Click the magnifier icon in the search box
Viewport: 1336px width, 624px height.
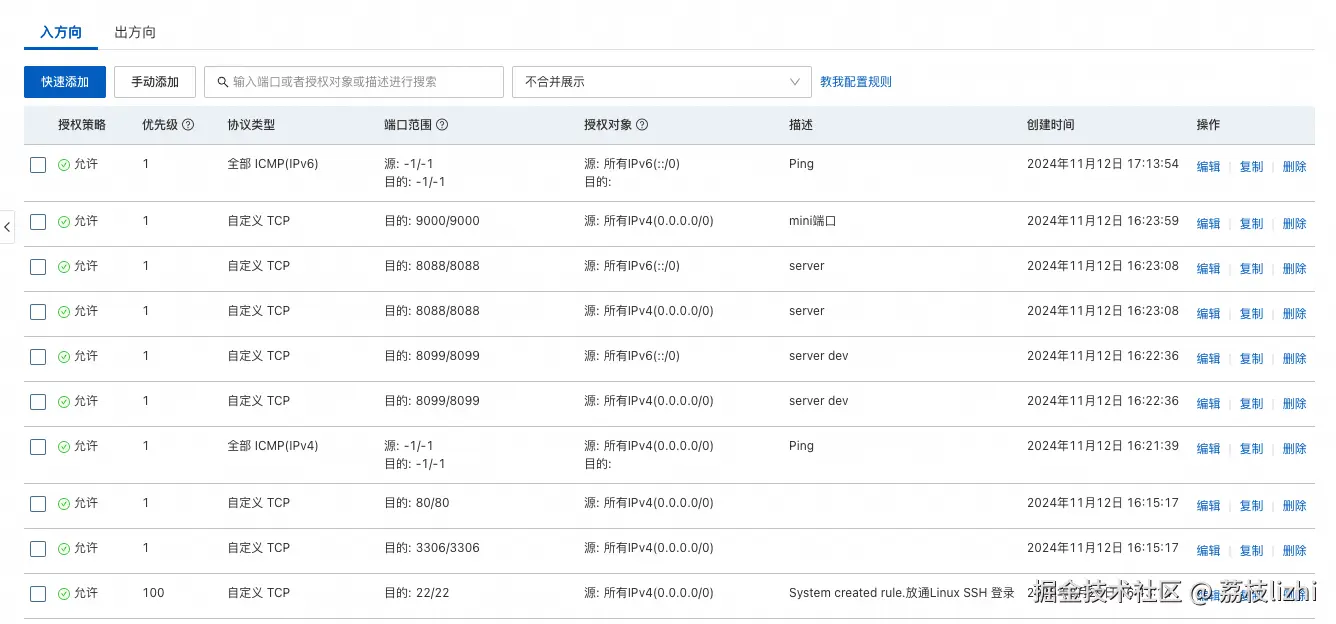tap(223, 82)
